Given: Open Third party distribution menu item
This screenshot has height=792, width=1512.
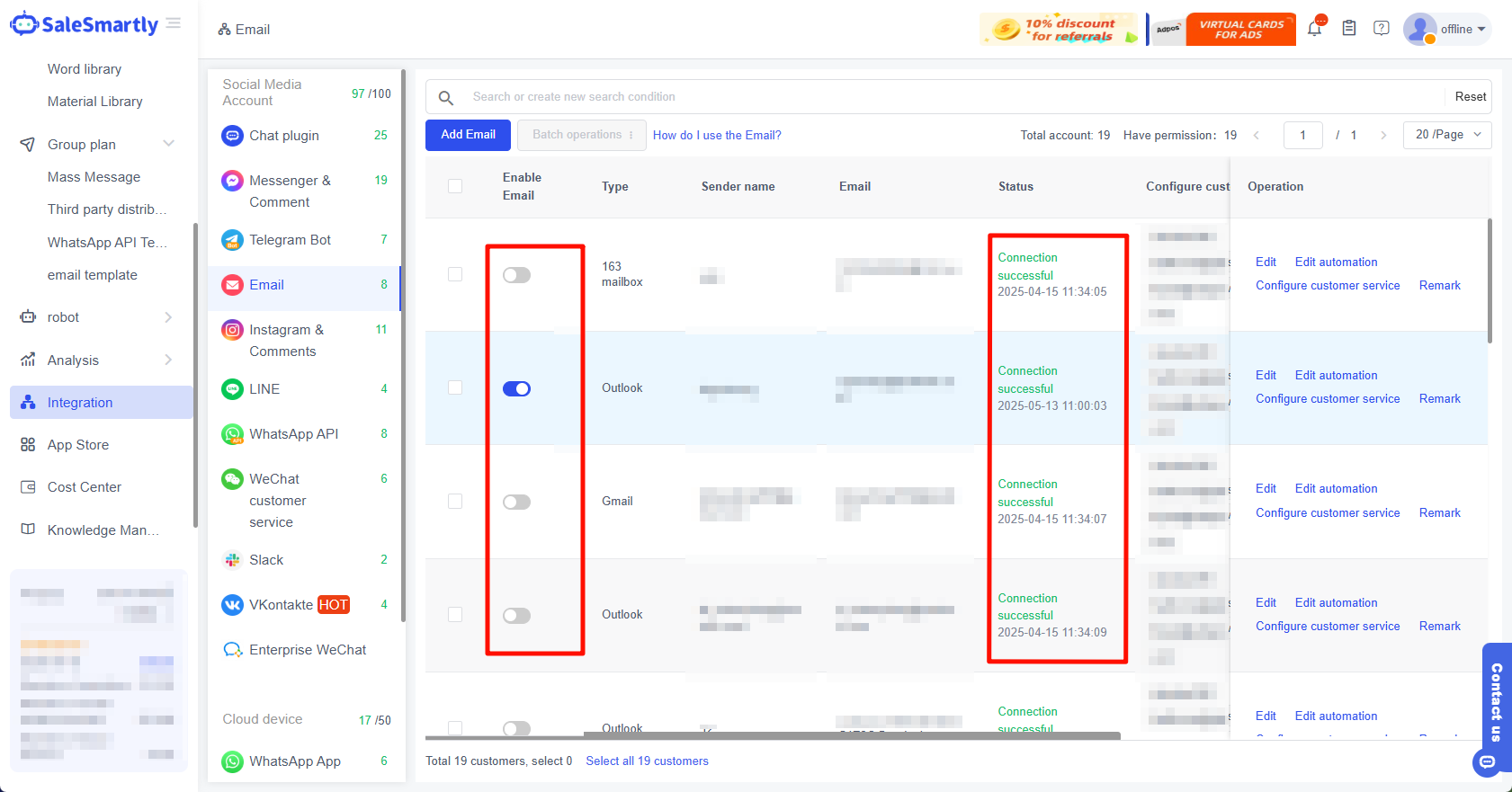Looking at the screenshot, I should [x=107, y=209].
